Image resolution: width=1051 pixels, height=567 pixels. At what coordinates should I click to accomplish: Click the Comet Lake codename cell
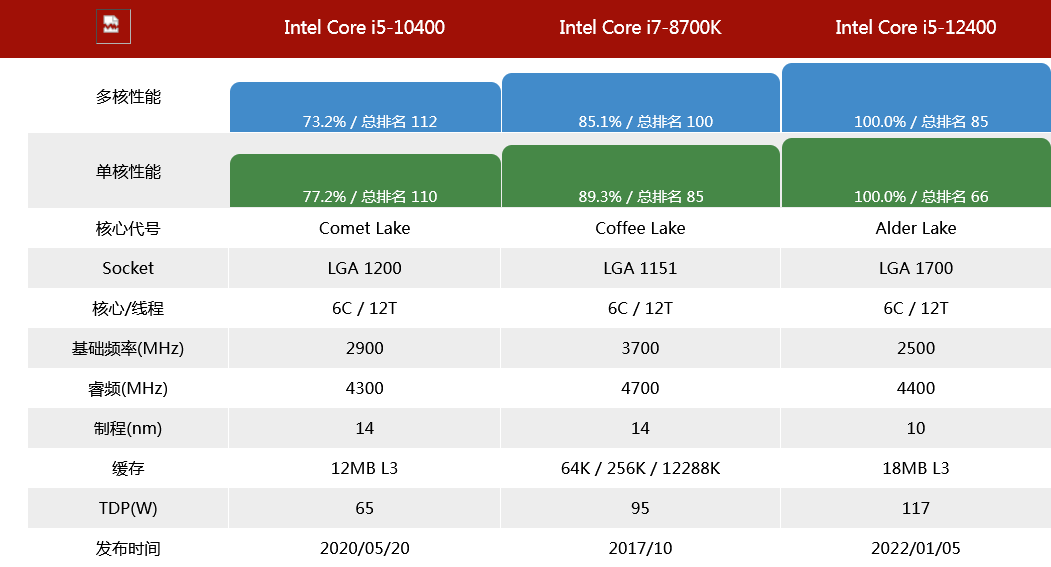pos(365,228)
